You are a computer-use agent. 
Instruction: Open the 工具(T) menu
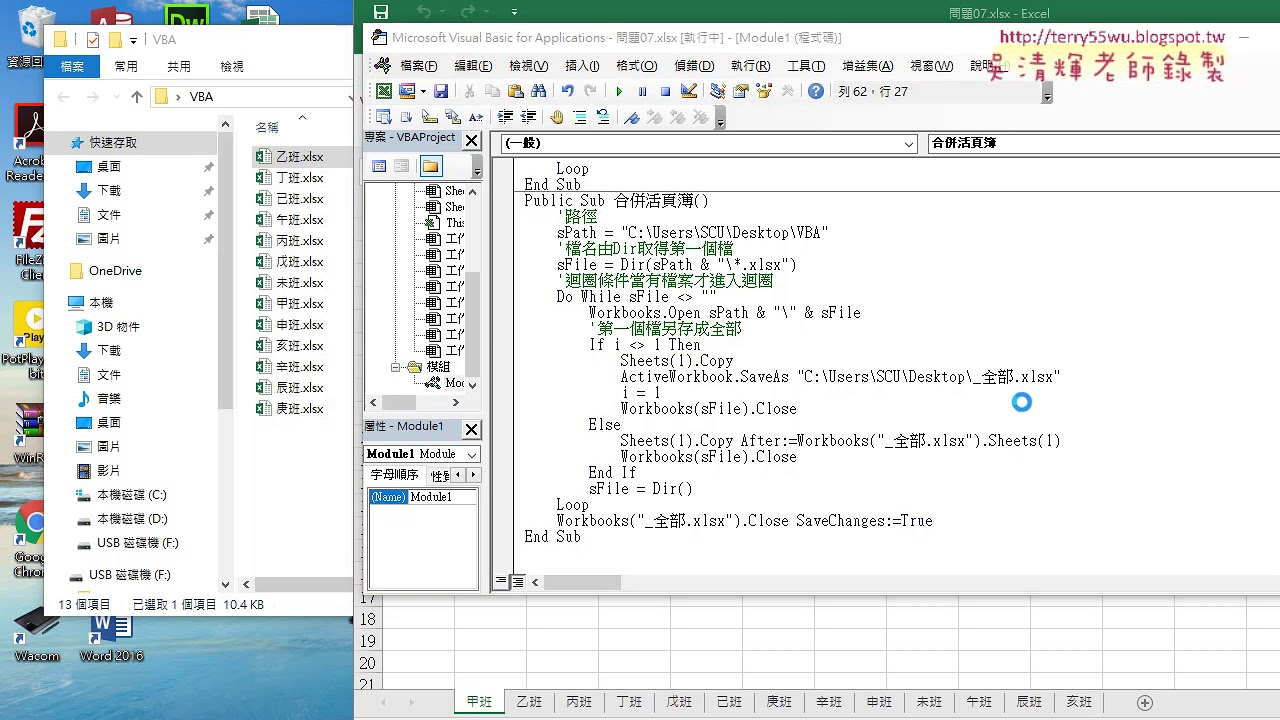pyautogui.click(x=806, y=66)
